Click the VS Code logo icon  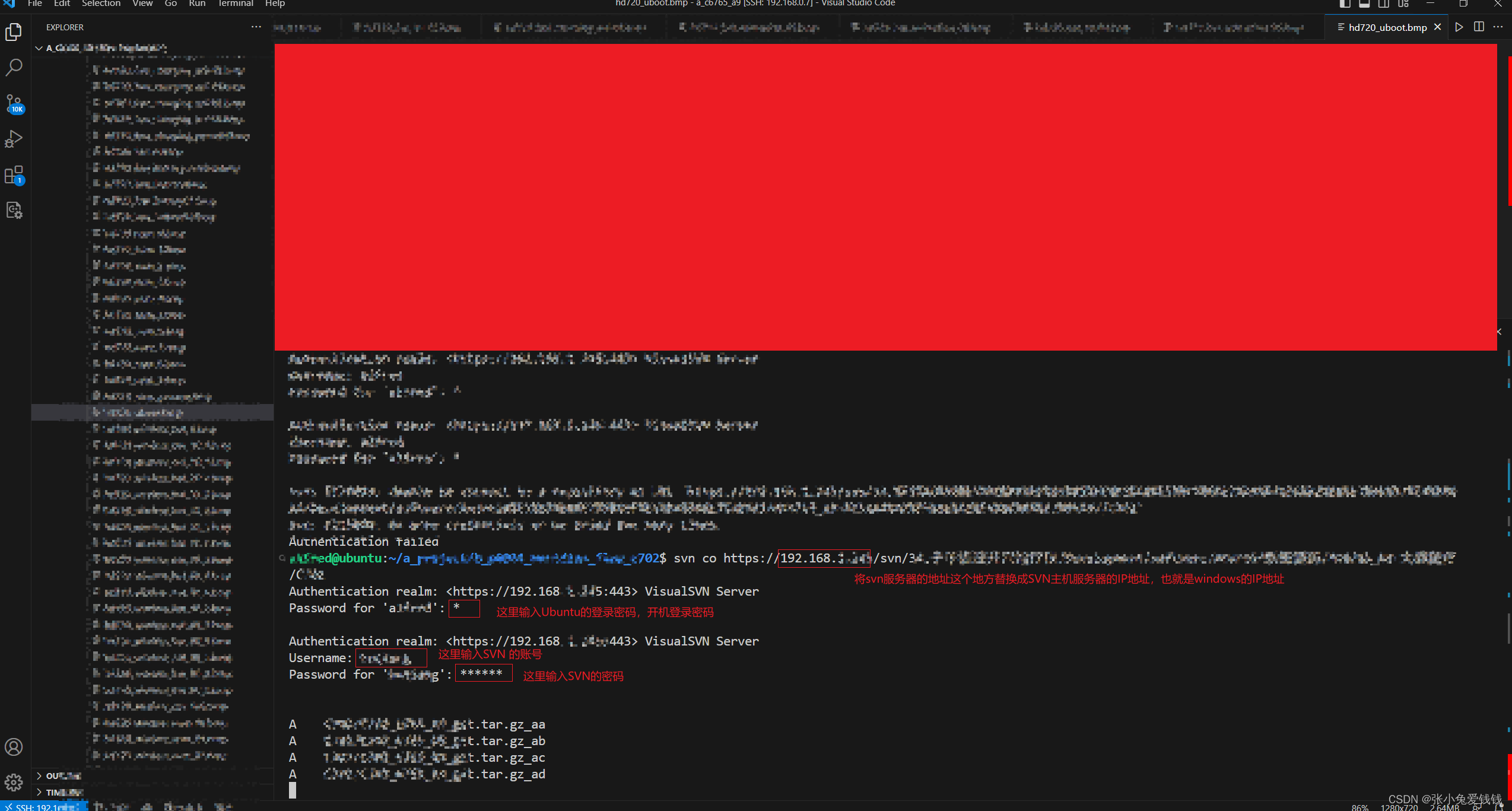pos(9,4)
